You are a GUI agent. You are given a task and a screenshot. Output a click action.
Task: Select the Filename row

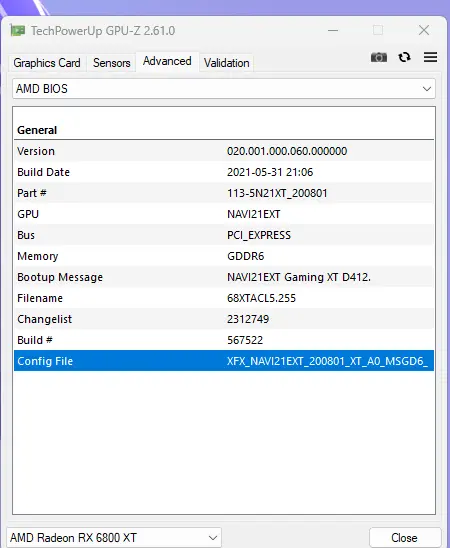point(224,298)
